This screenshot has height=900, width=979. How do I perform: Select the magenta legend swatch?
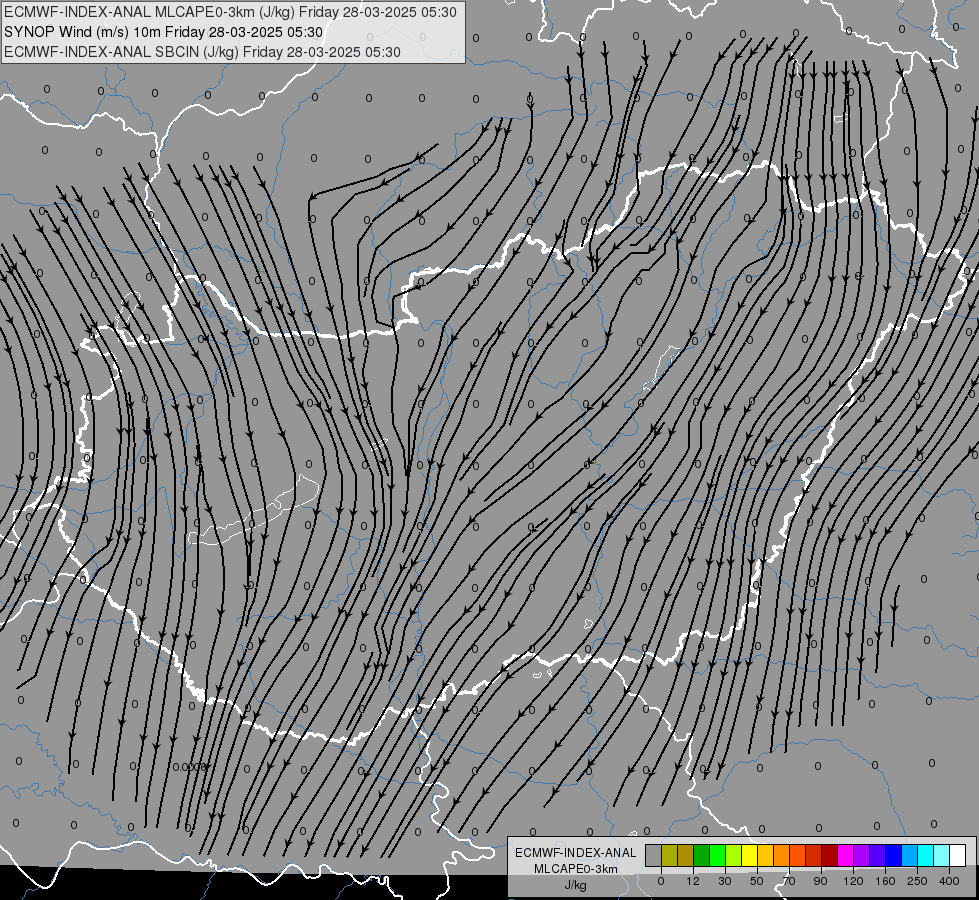(x=846, y=856)
